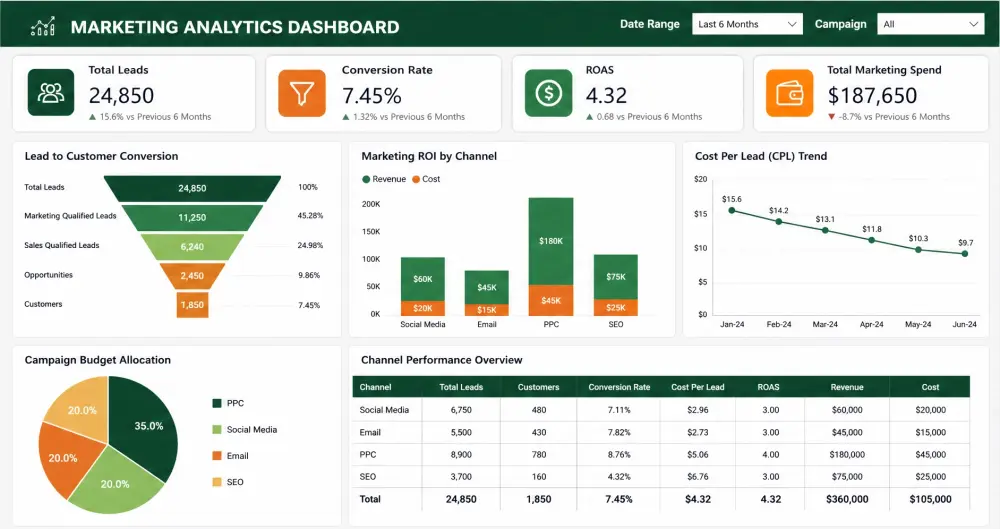Click the SEO customers cell 160
Image resolution: width=1000 pixels, height=529 pixels.
point(539,477)
